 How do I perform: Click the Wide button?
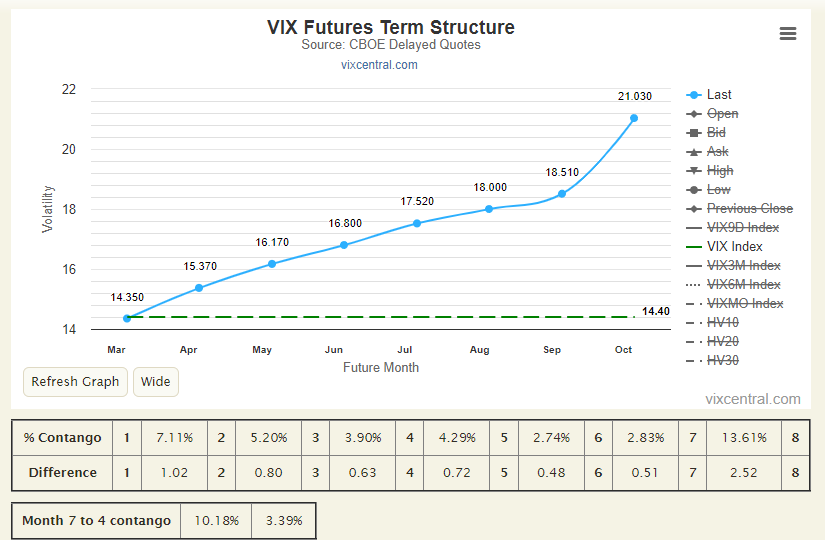point(156,382)
